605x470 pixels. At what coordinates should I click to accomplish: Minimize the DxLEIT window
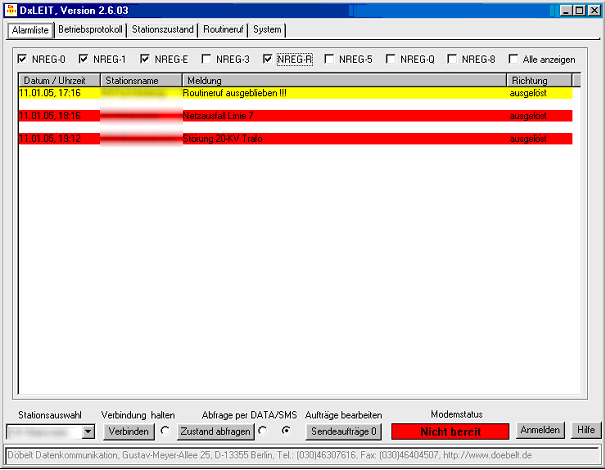(566, 10)
